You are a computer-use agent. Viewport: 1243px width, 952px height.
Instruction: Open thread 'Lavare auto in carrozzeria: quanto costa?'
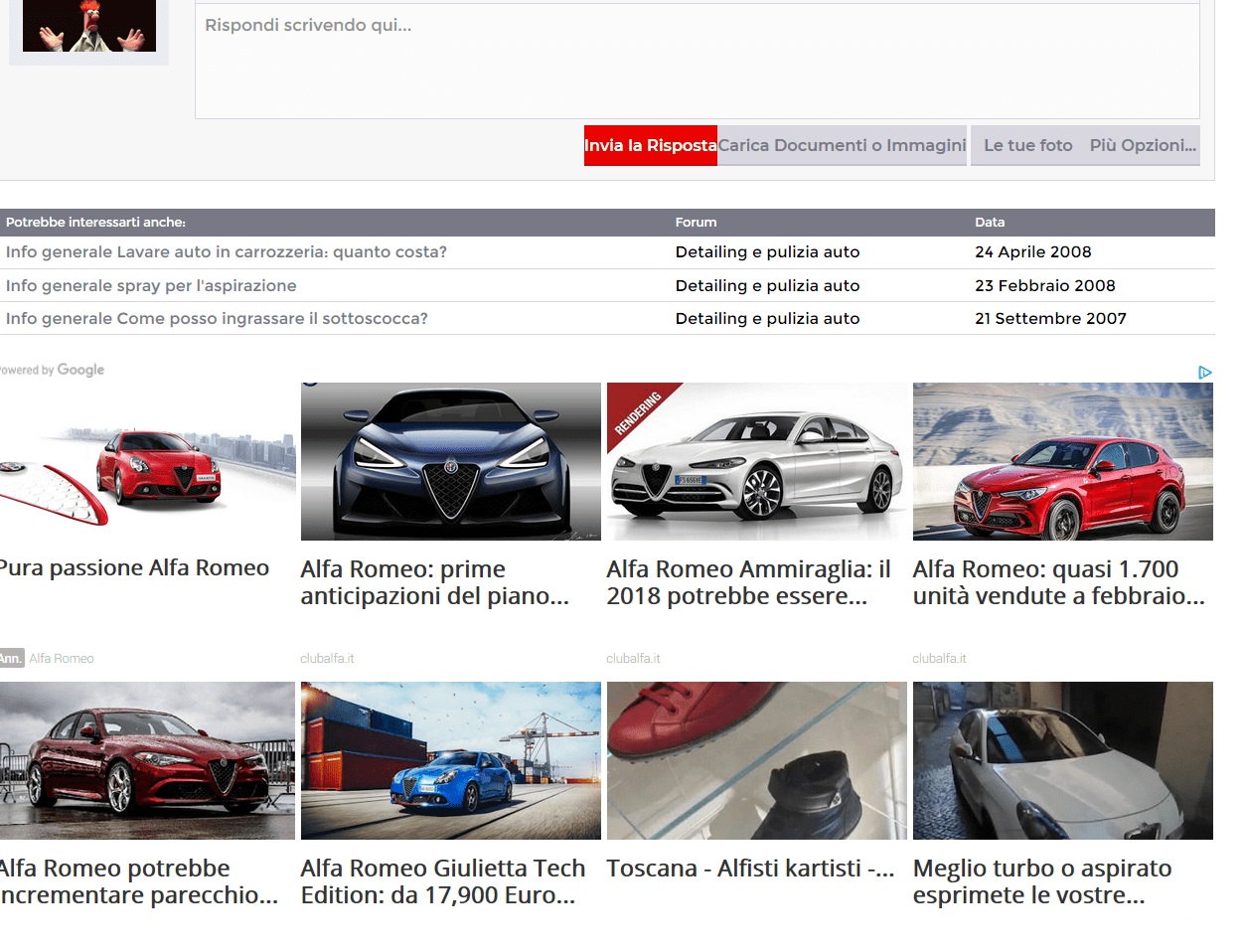282,252
